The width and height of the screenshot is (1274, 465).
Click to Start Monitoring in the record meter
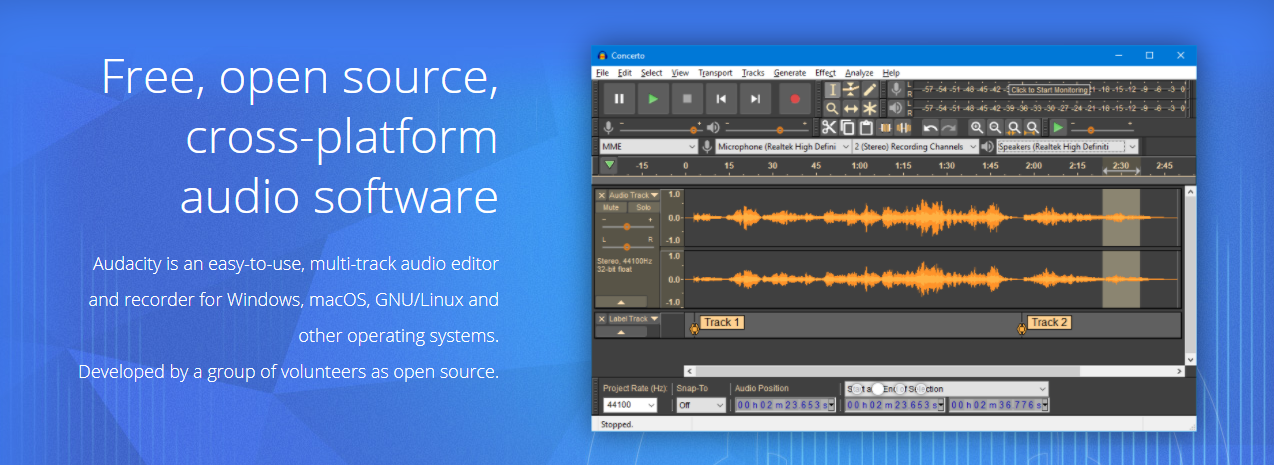(1048, 90)
